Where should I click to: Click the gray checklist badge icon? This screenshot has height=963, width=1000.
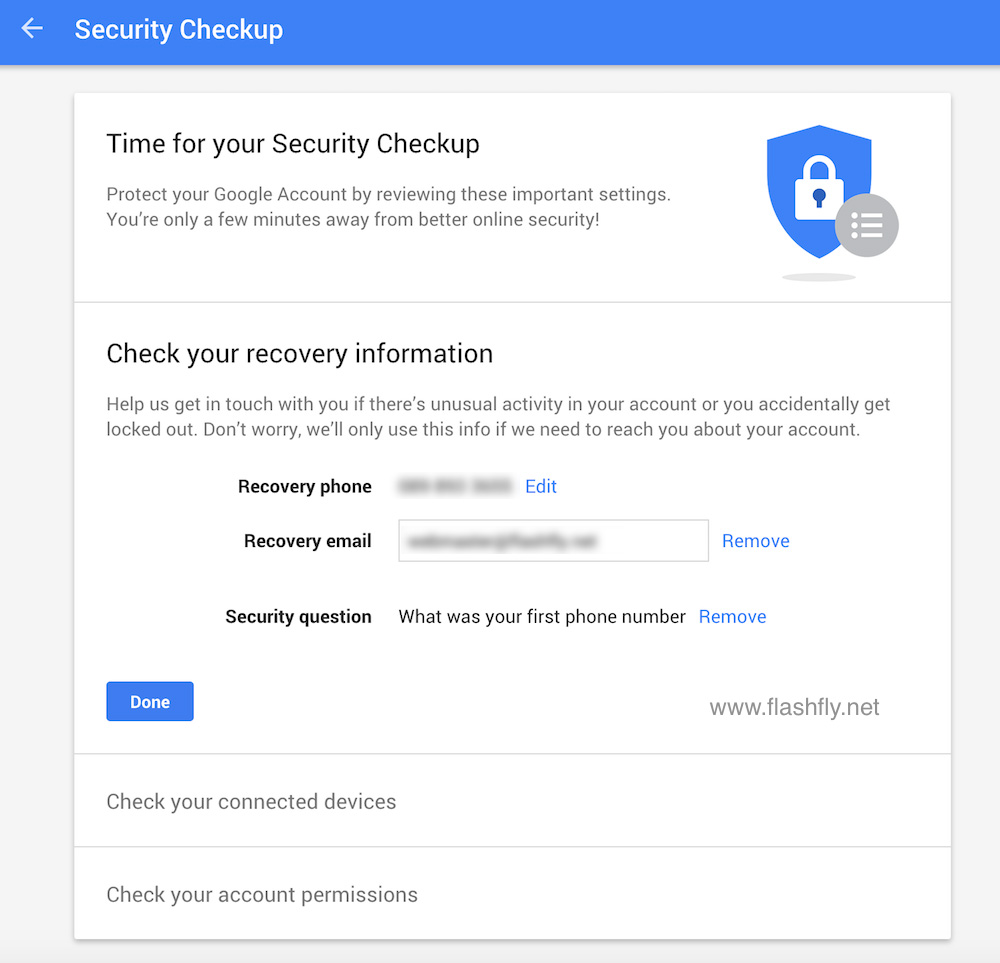click(866, 226)
